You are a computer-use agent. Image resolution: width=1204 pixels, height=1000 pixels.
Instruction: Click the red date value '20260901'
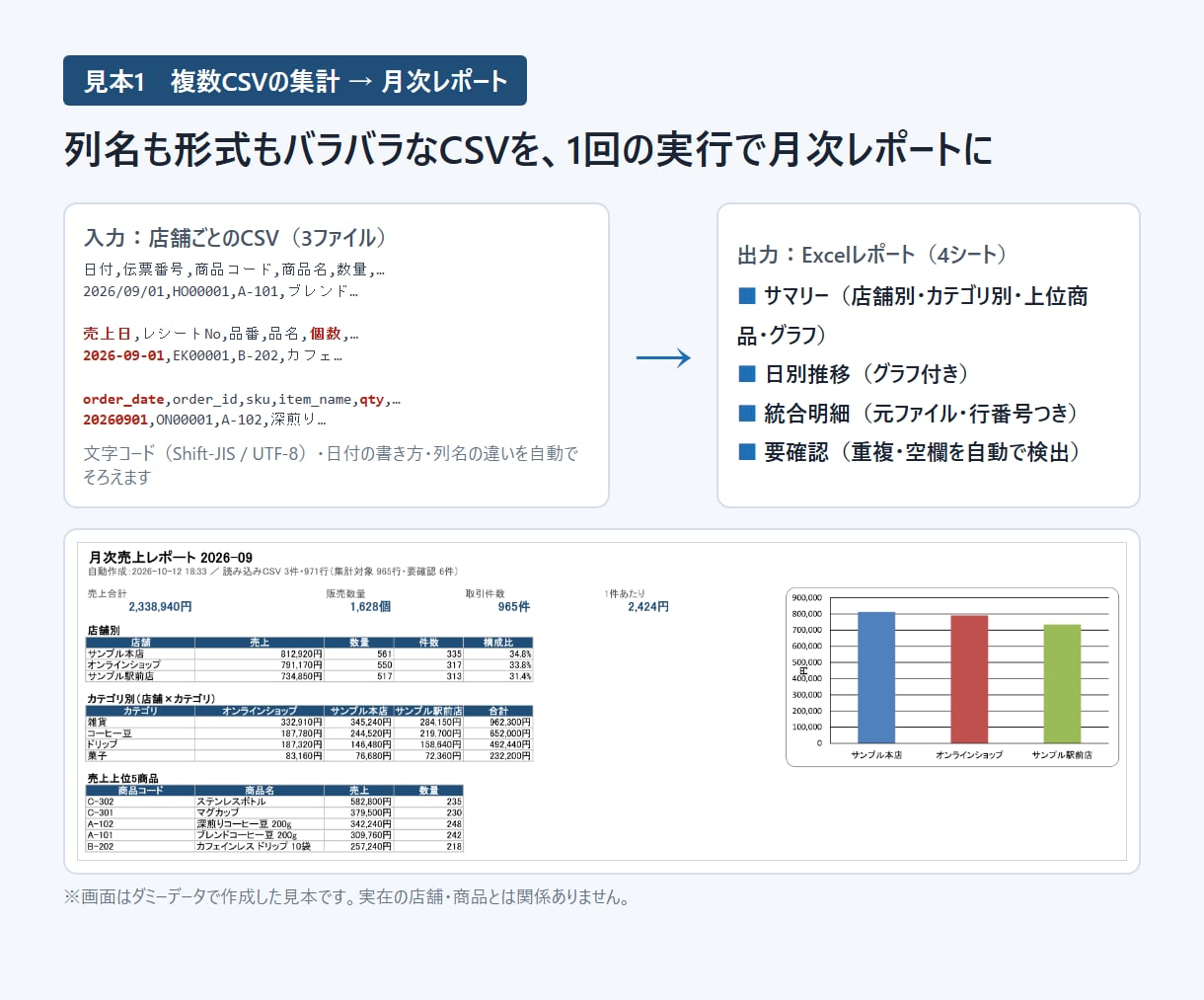coord(115,420)
